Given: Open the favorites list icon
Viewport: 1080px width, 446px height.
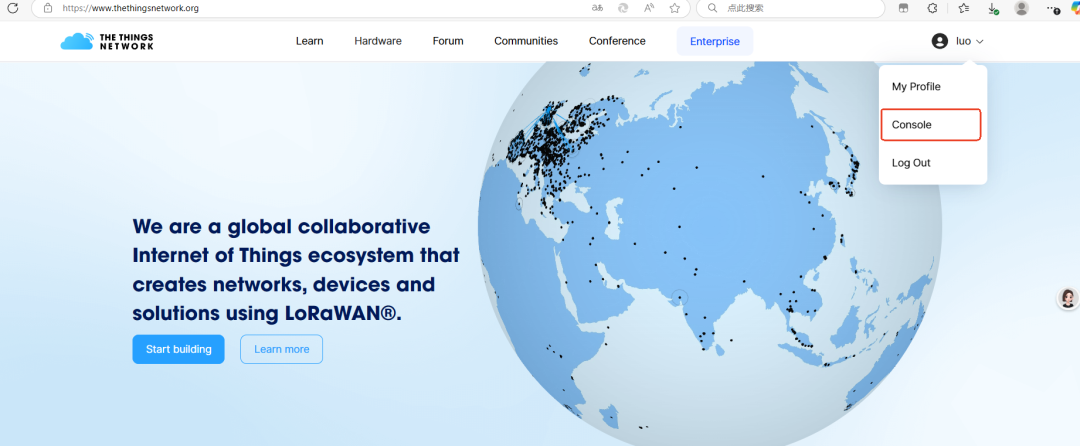Looking at the screenshot, I should pyautogui.click(x=964, y=8).
